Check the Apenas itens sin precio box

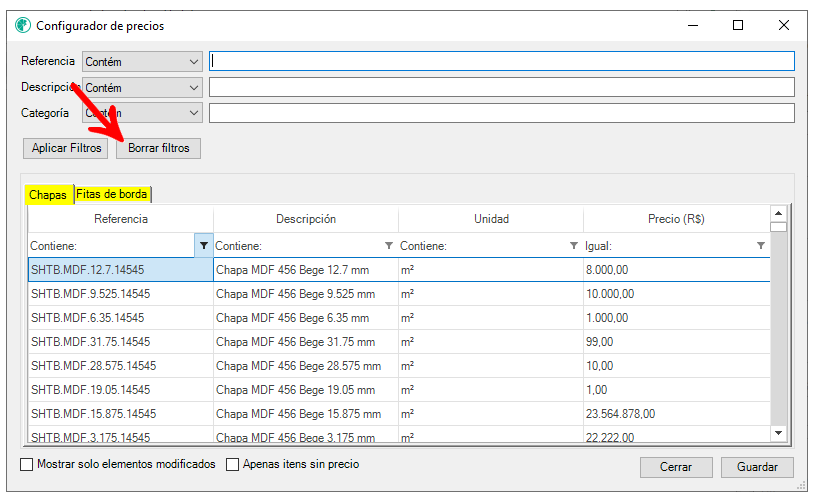tap(233, 465)
